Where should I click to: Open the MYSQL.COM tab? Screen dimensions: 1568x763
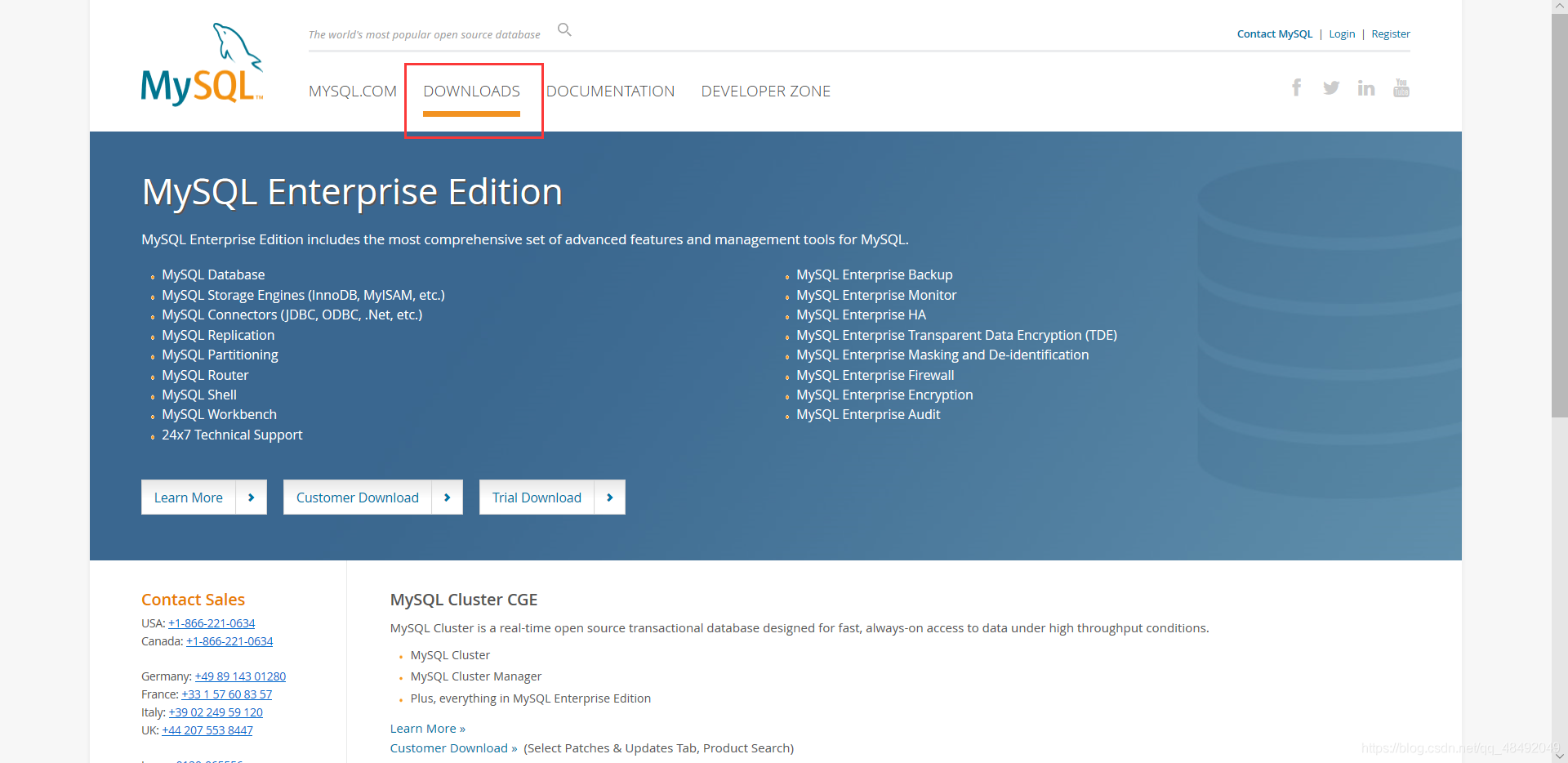pyautogui.click(x=353, y=91)
